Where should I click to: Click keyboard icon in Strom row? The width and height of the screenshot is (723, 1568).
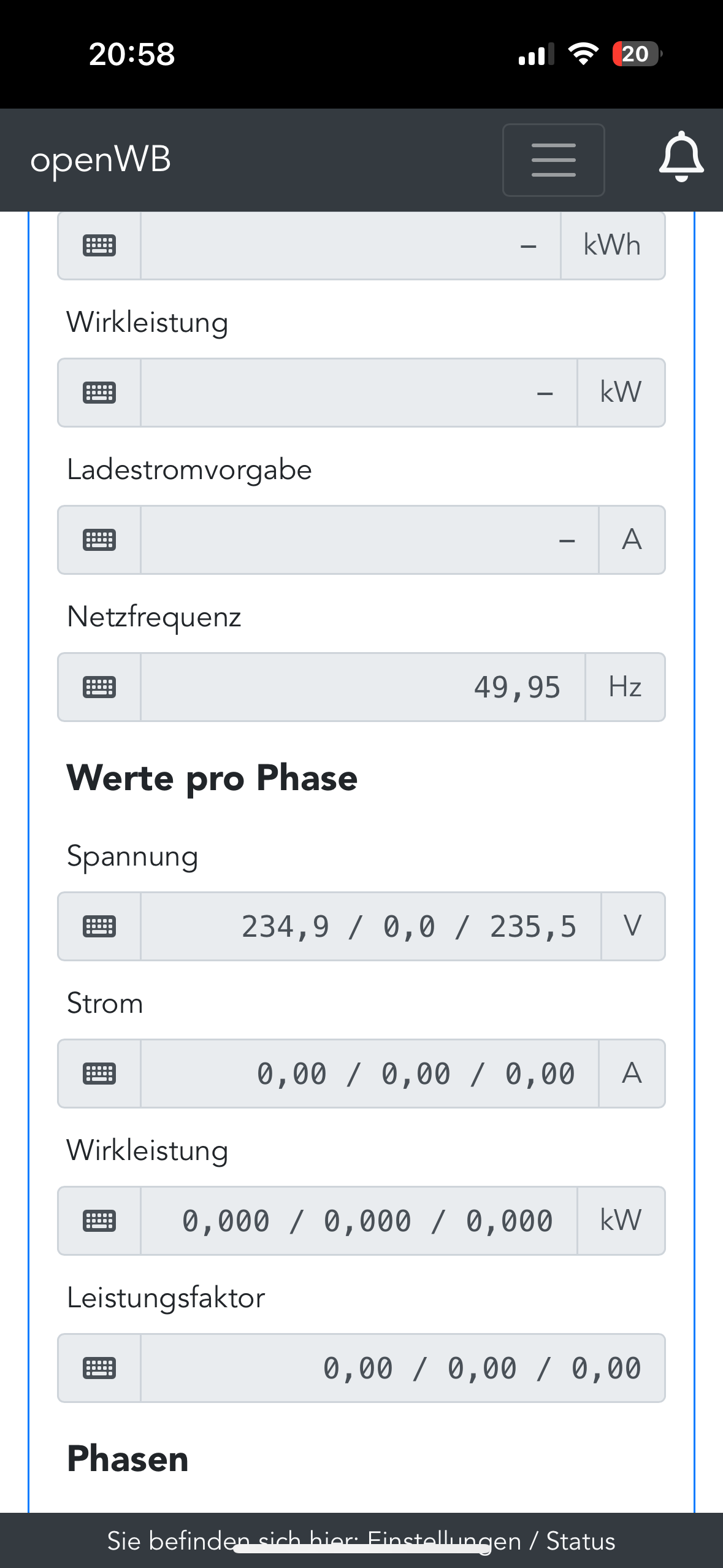99,1074
